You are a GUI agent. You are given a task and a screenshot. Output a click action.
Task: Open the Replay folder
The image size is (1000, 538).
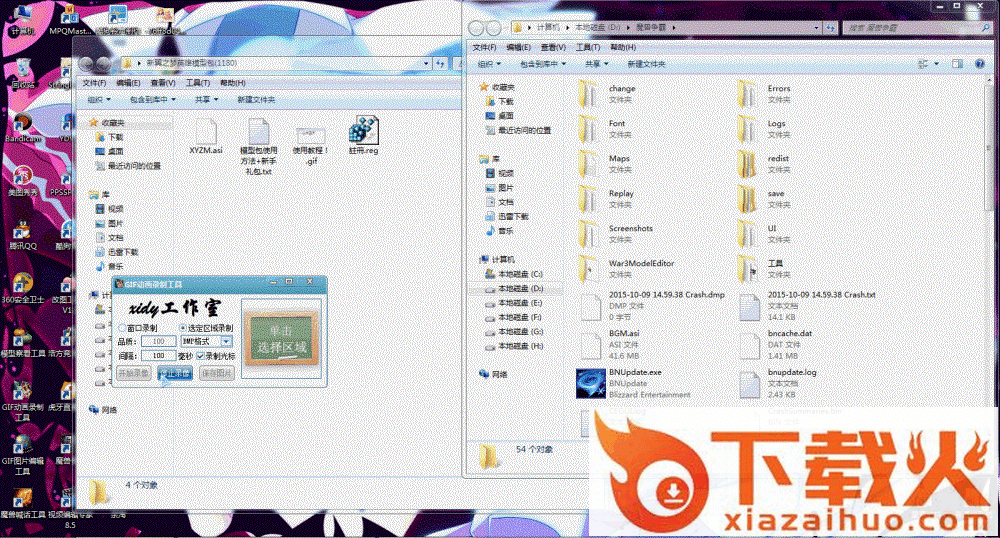pos(607,199)
